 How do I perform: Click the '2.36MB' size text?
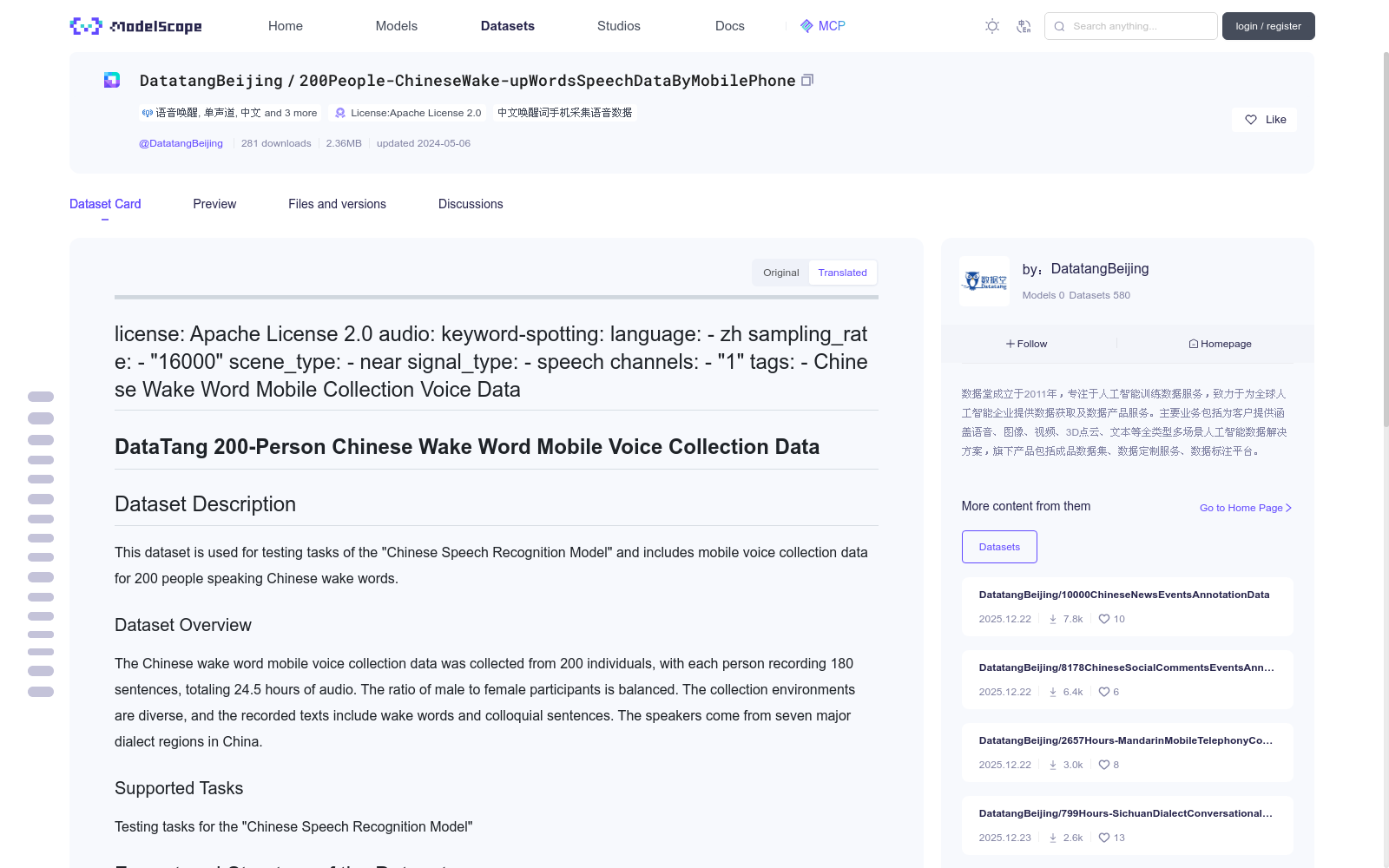point(344,143)
